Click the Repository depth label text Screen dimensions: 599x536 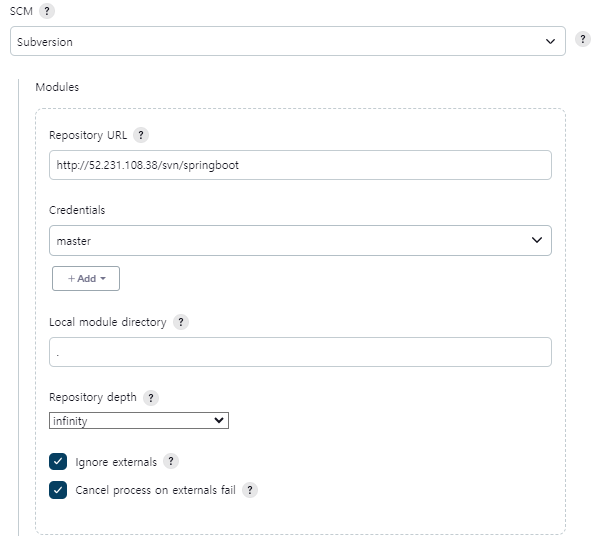[x=93, y=397]
